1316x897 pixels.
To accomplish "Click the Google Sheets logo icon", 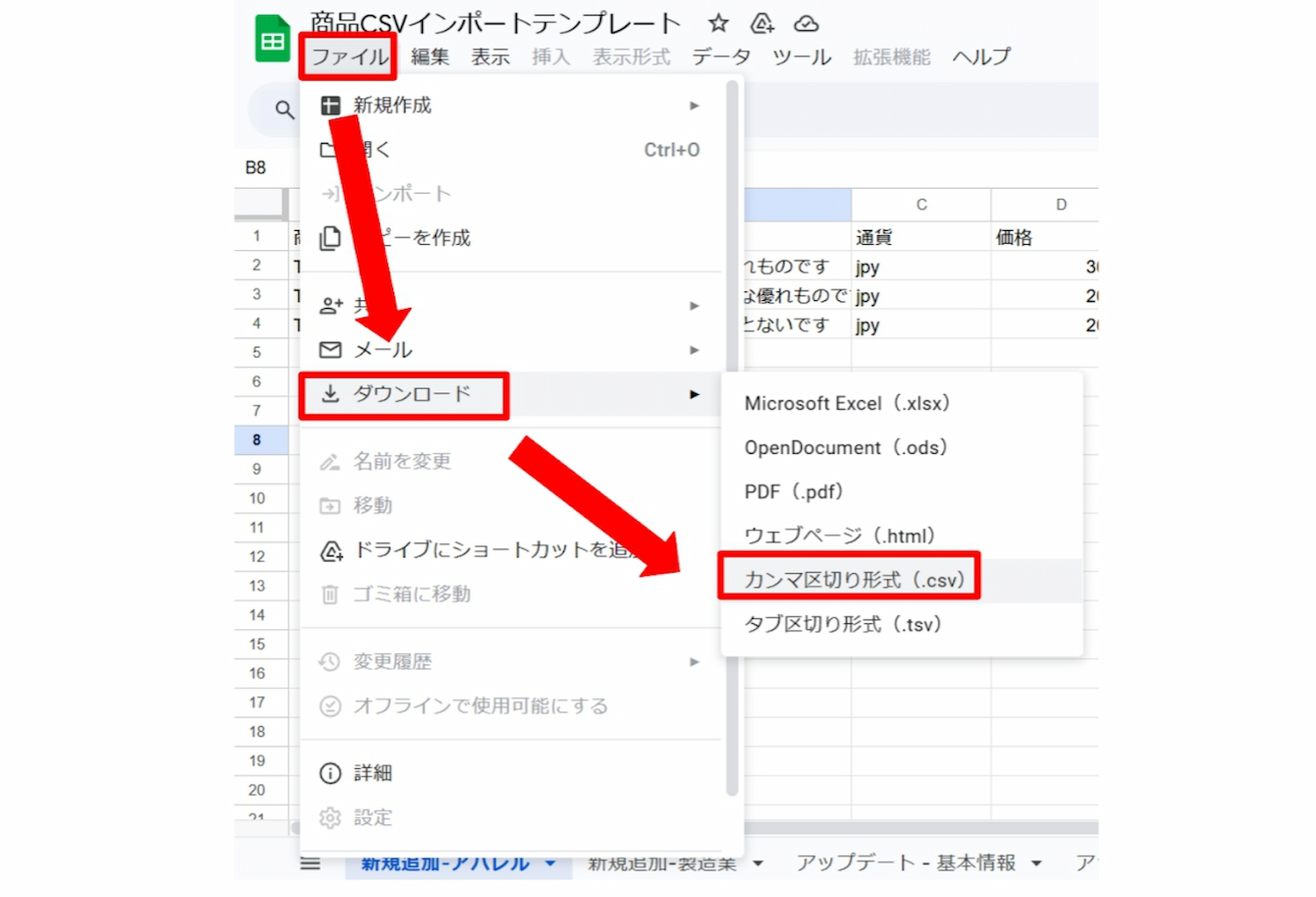I will click(272, 39).
